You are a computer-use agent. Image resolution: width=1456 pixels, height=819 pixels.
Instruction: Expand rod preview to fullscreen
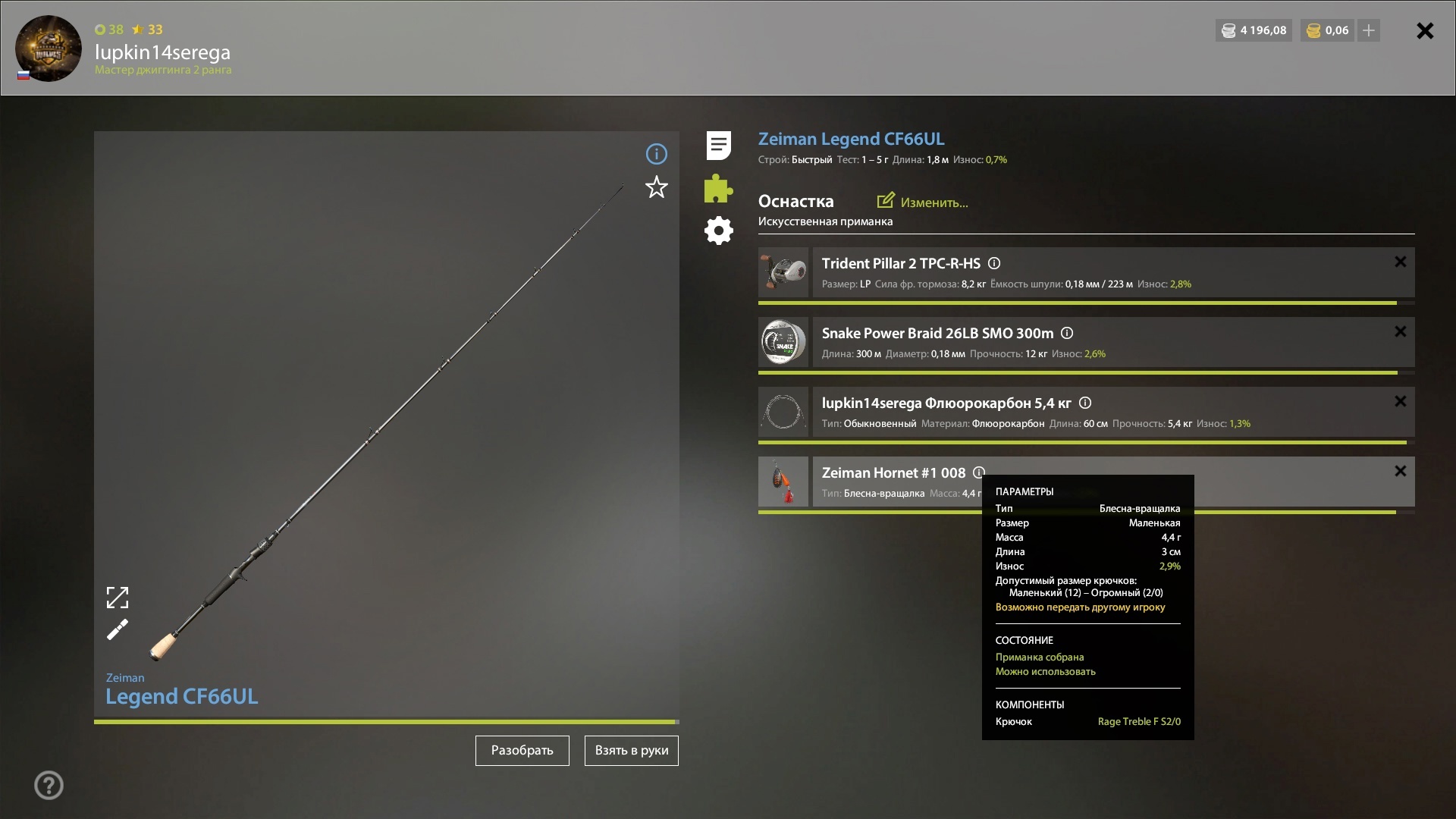tap(118, 598)
